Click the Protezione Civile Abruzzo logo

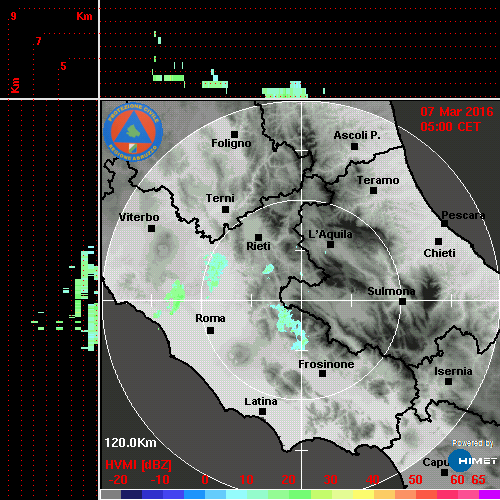pyautogui.click(x=133, y=132)
